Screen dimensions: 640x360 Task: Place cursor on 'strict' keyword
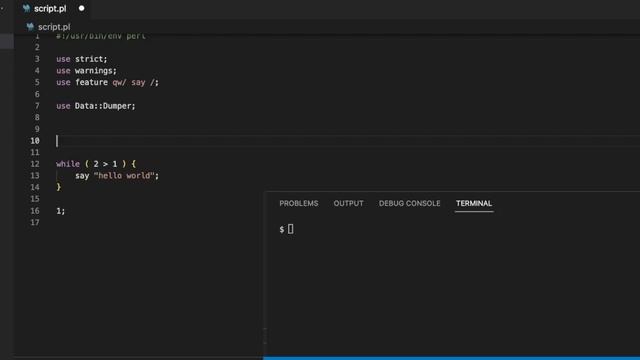(89, 59)
